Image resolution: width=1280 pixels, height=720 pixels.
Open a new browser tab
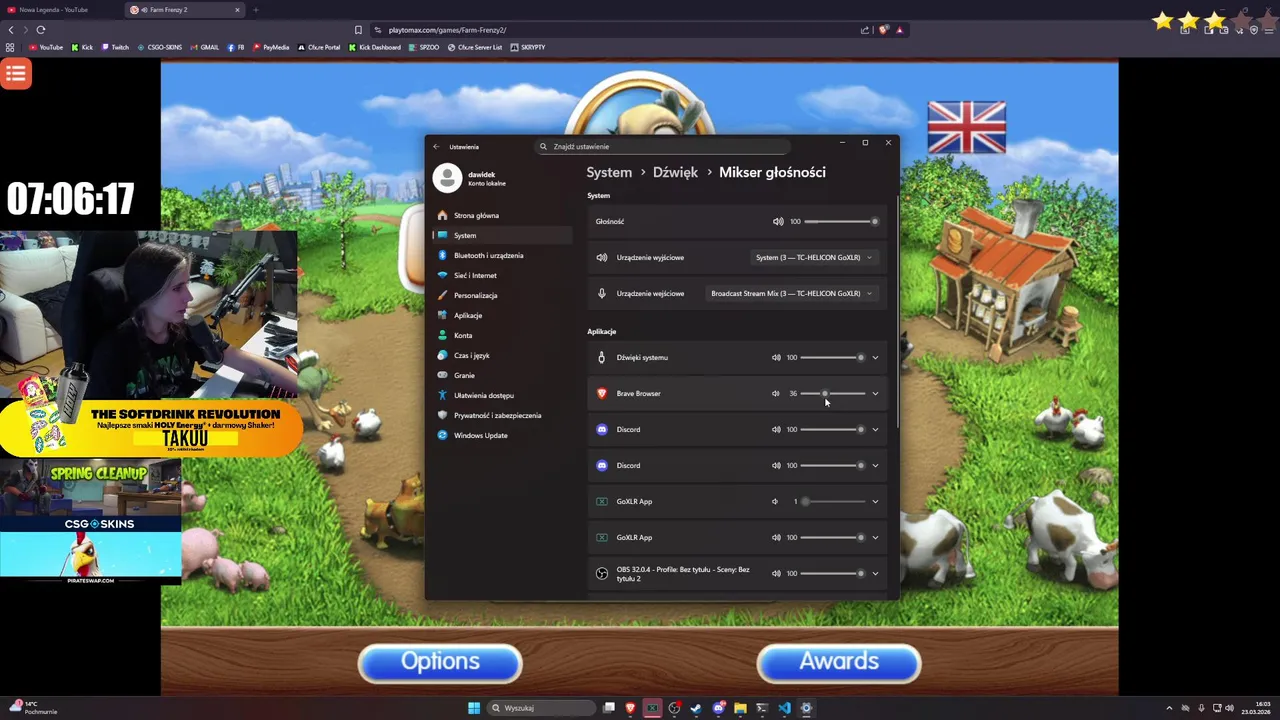(255, 10)
